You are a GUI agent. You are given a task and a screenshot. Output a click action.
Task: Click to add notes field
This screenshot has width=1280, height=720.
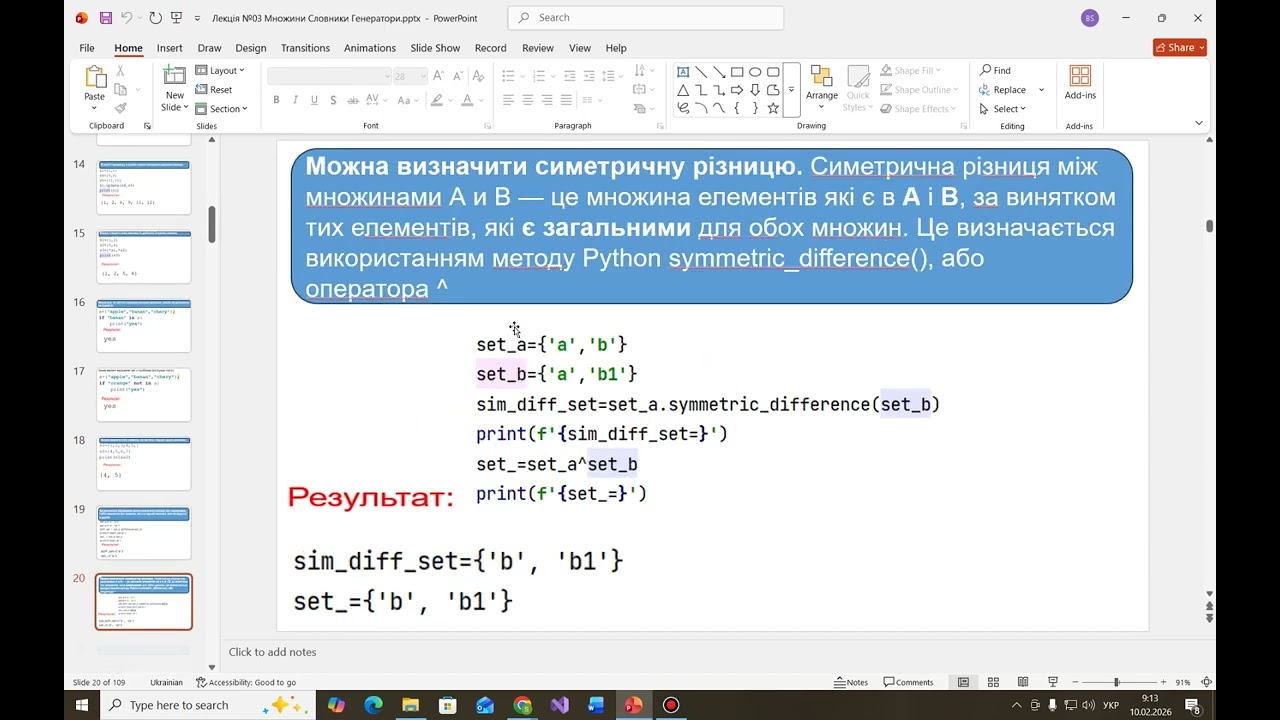[272, 652]
